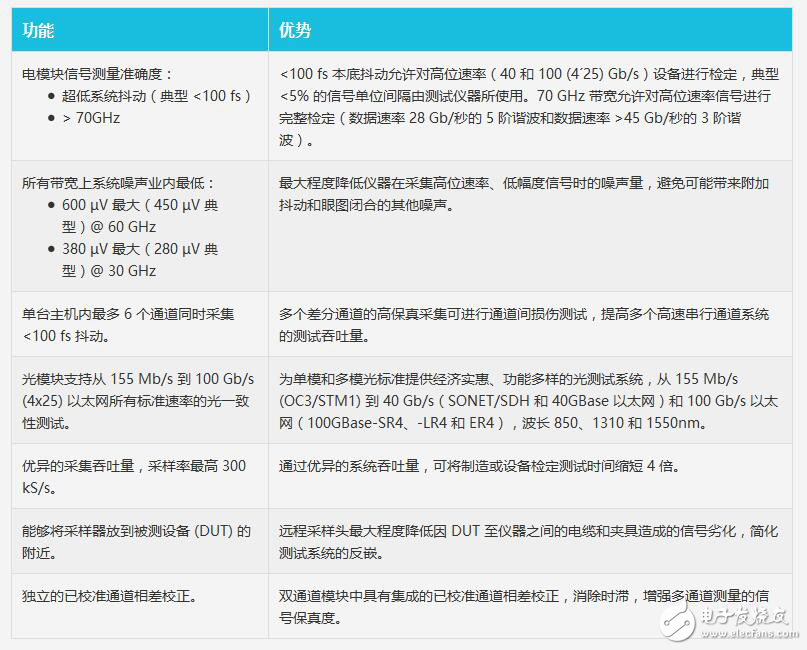This screenshot has height=650, width=807.
Task: Select the > 70GHz bullet item
Action: (x=91, y=118)
